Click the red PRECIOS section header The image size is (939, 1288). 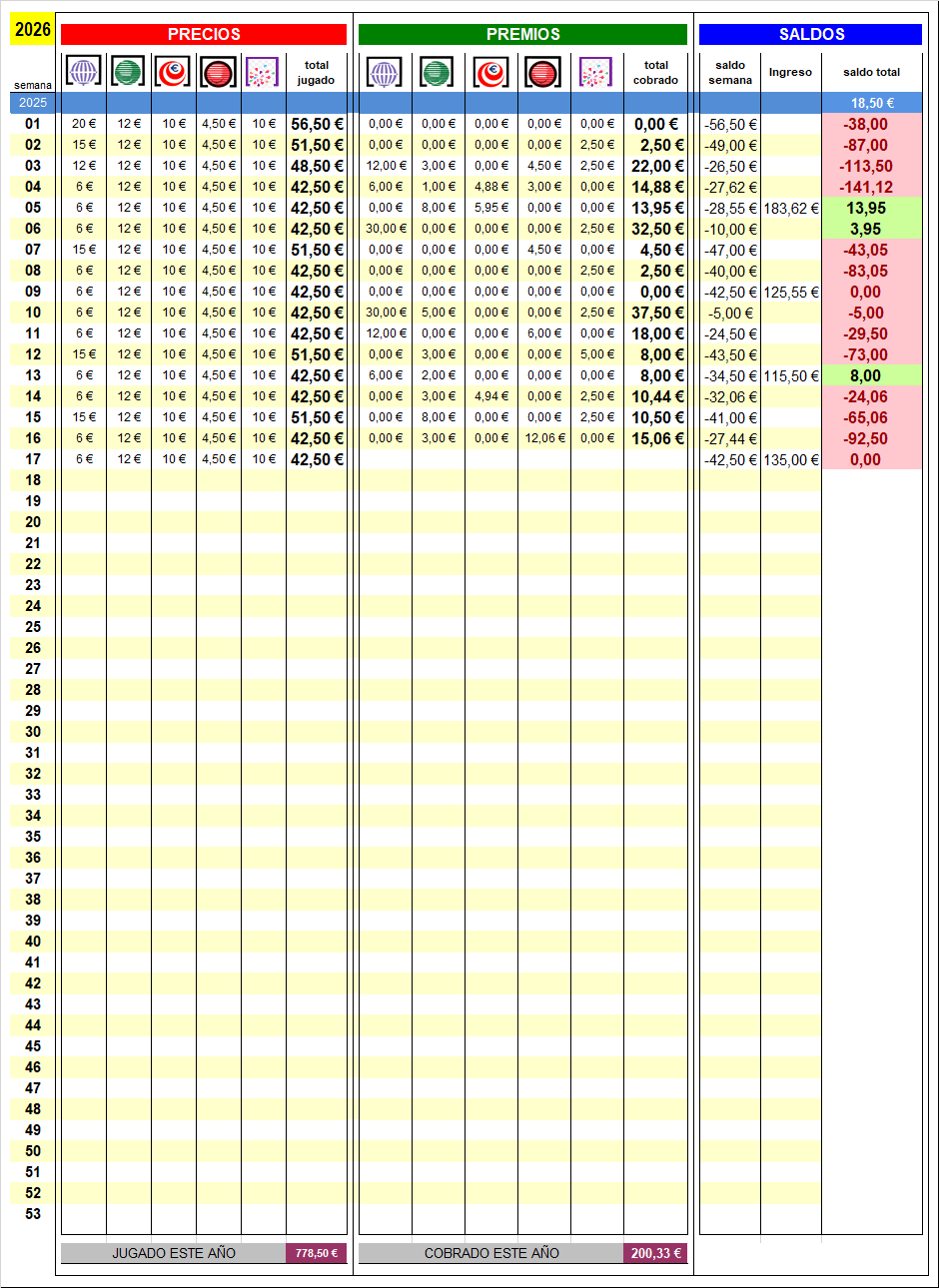[204, 35]
